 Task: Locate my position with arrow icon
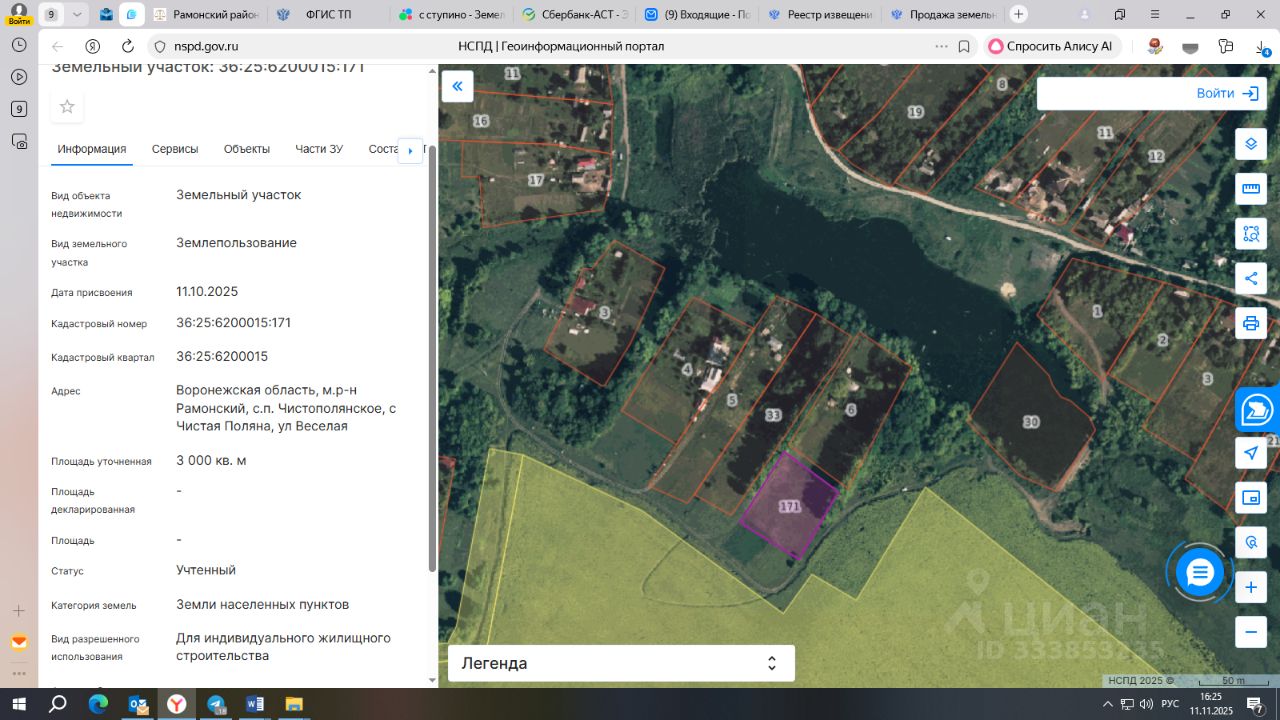coord(1250,453)
